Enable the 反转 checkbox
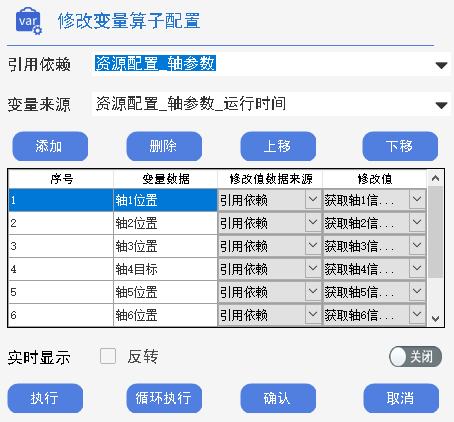This screenshot has width=454, height=422. (108, 356)
